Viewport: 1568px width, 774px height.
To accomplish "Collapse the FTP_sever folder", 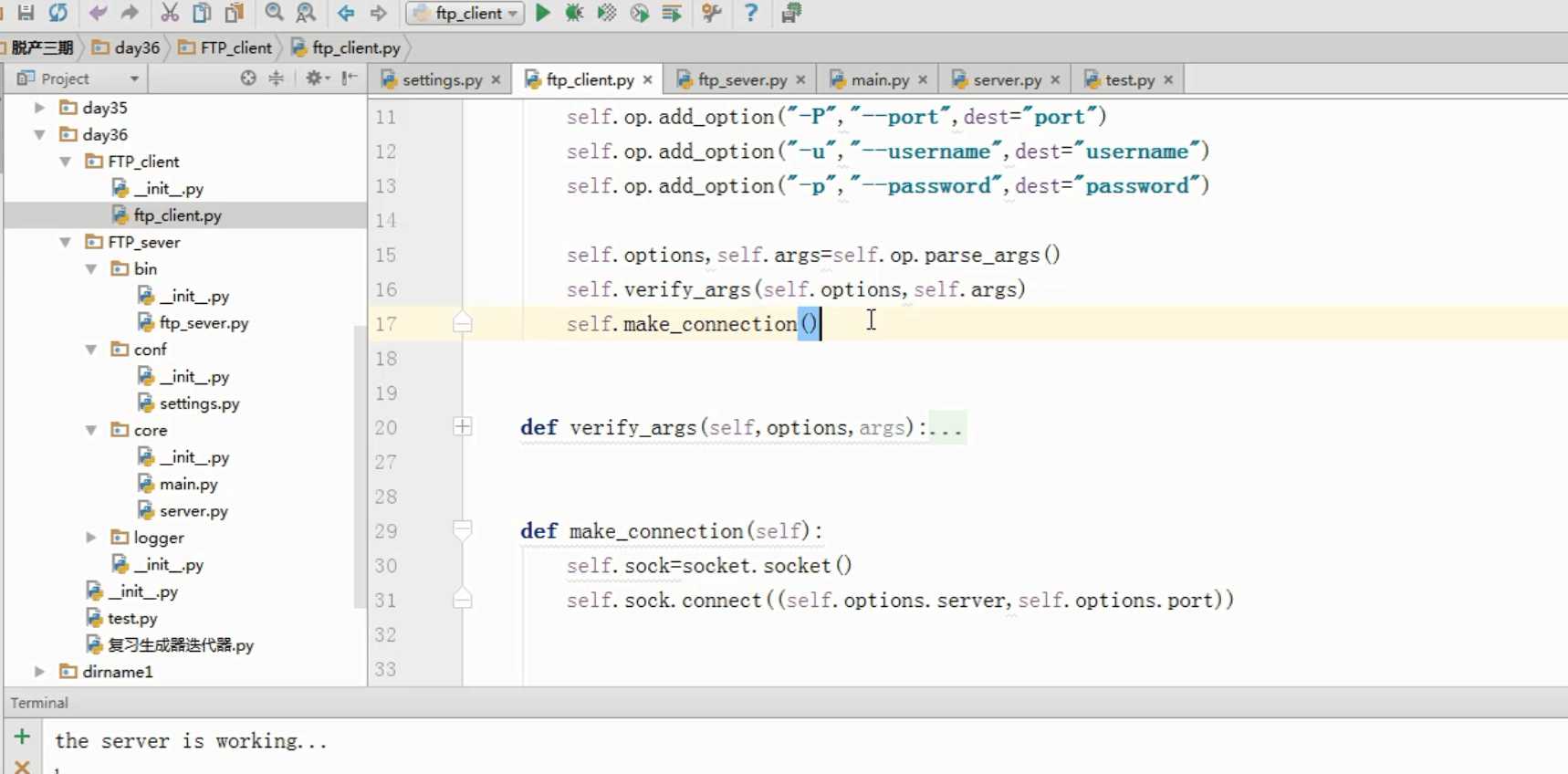I will point(65,242).
